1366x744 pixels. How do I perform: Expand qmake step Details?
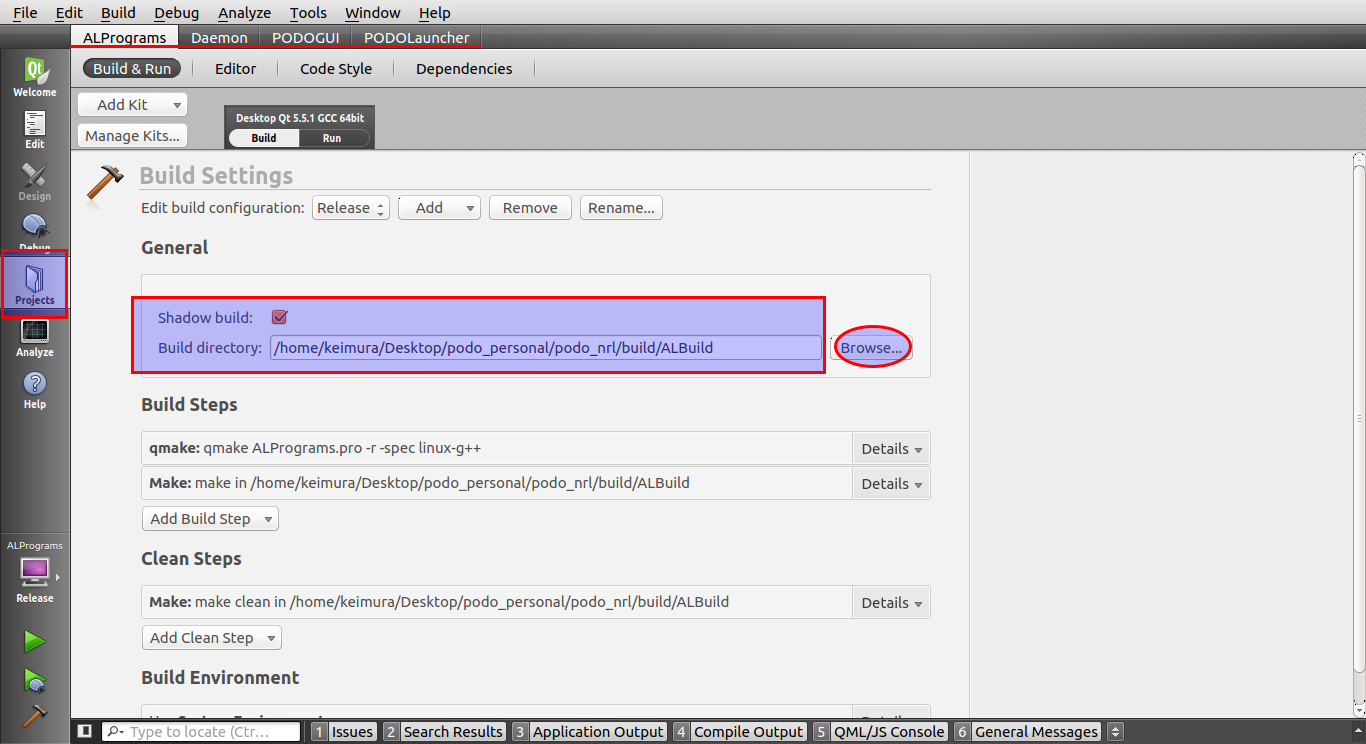coord(891,449)
